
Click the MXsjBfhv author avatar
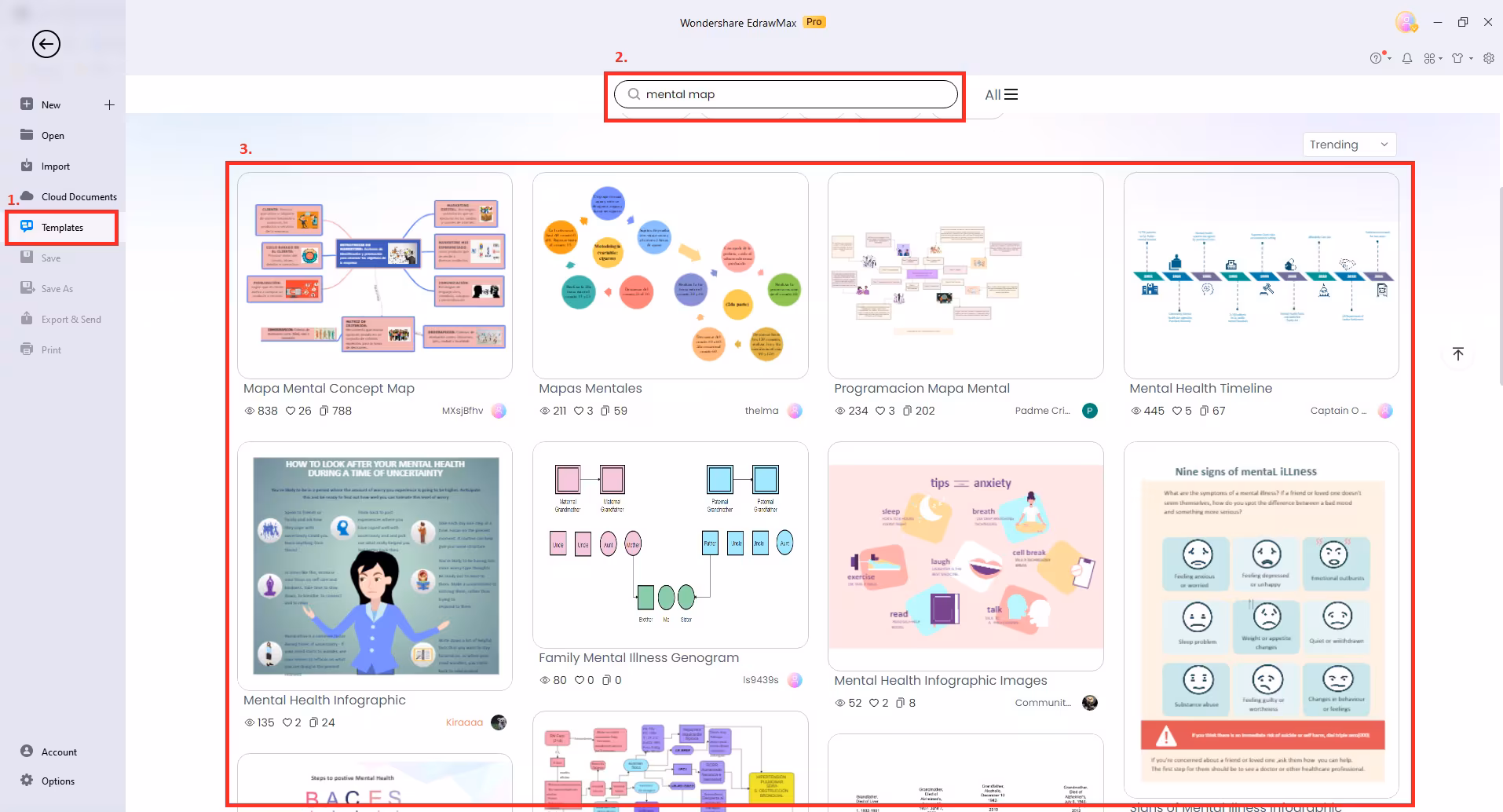click(x=499, y=411)
